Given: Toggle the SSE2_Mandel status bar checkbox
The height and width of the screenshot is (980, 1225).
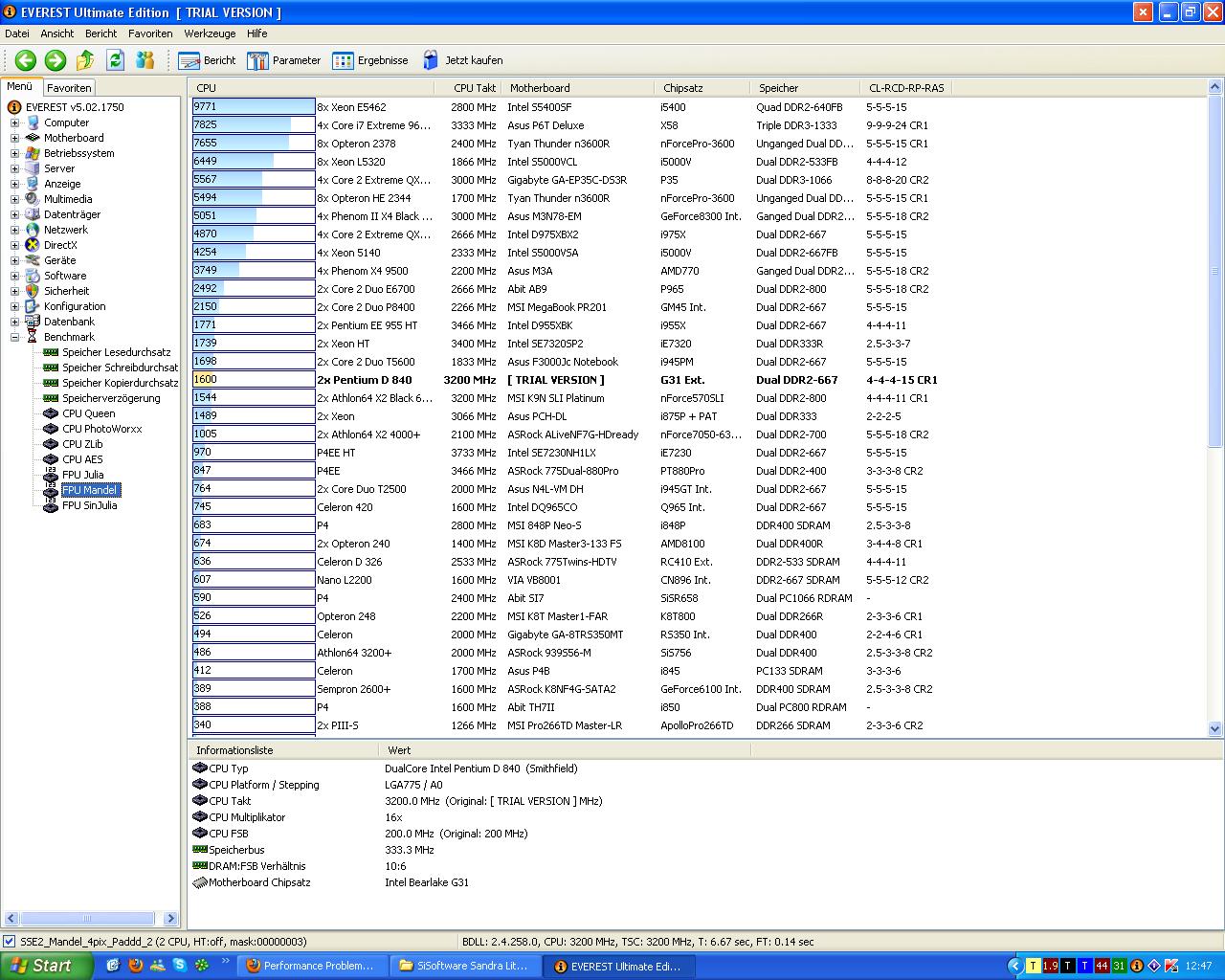Looking at the screenshot, I should click(10, 942).
